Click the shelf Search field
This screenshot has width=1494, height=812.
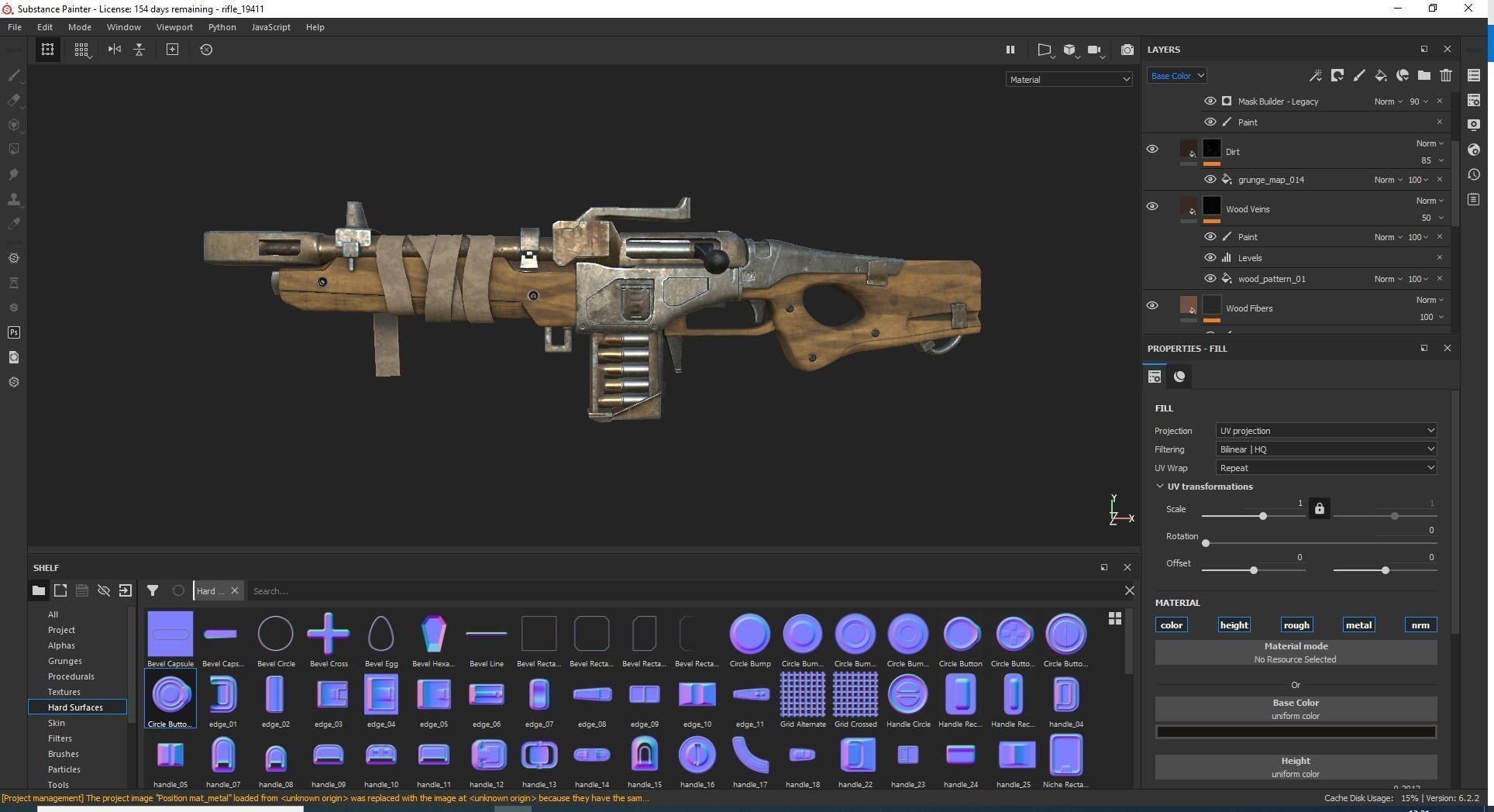684,591
